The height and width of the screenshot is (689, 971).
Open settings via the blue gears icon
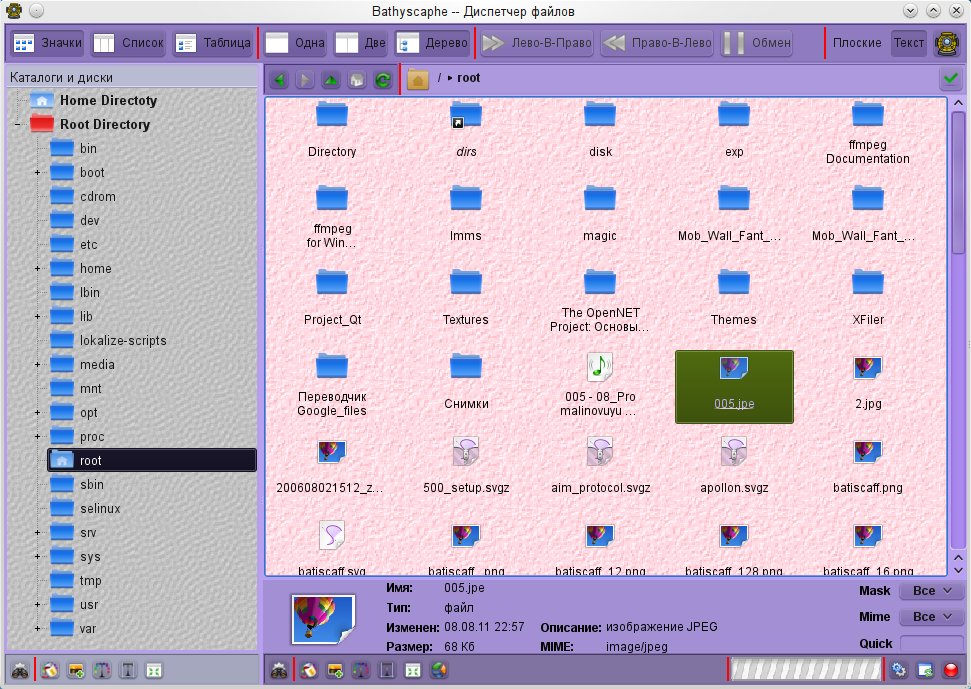(899, 670)
